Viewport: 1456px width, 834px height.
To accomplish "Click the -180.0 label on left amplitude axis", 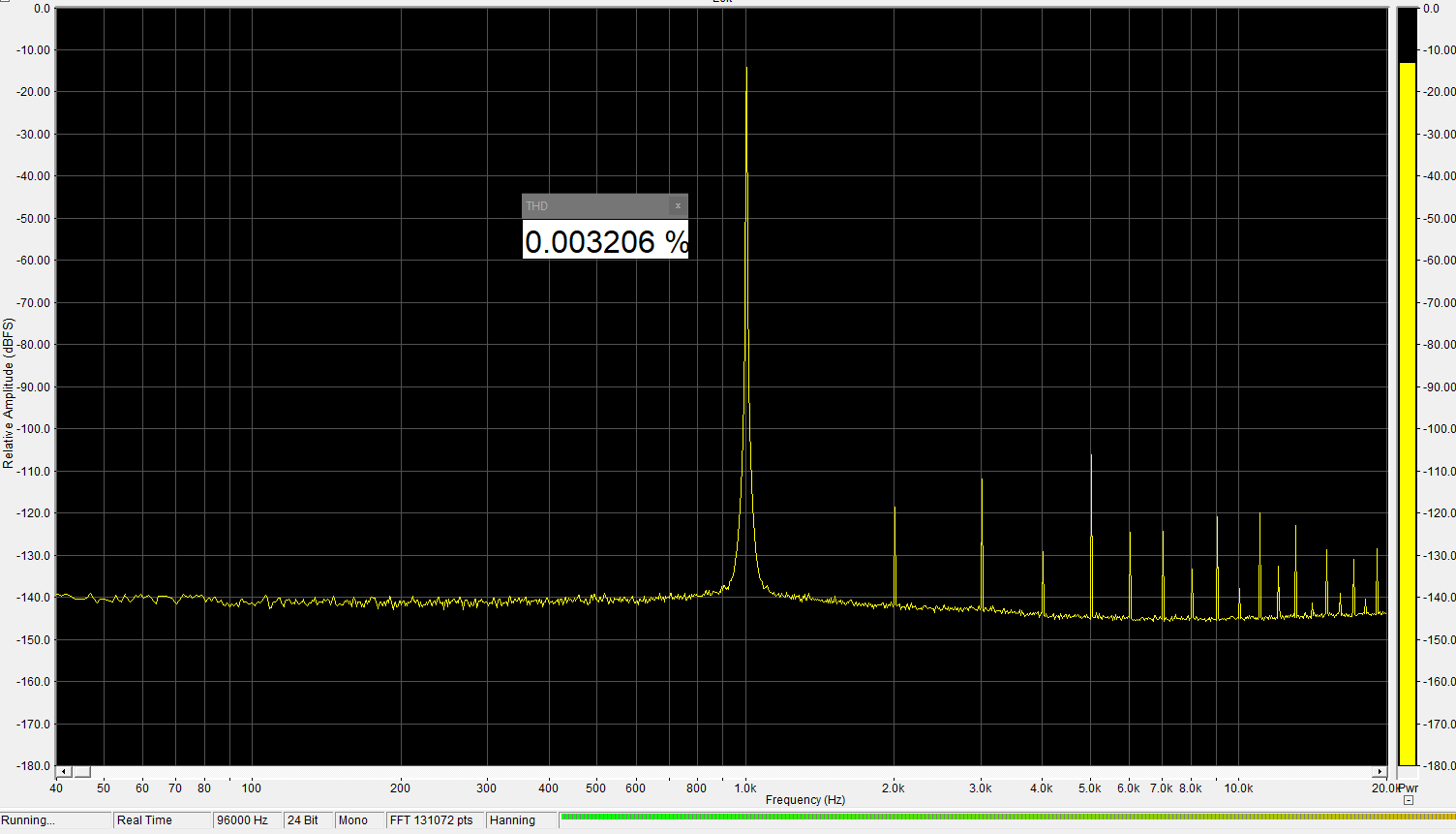I will pos(33,766).
